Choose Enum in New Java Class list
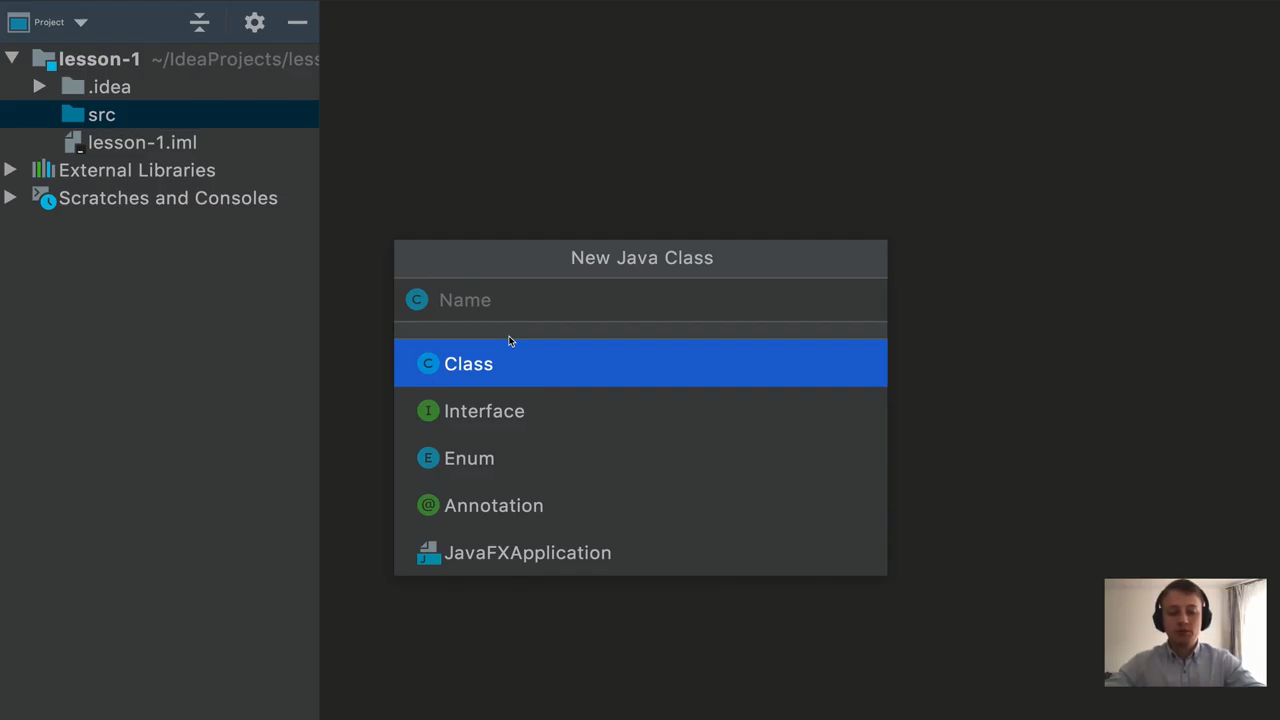The image size is (1280, 720). pos(640,458)
